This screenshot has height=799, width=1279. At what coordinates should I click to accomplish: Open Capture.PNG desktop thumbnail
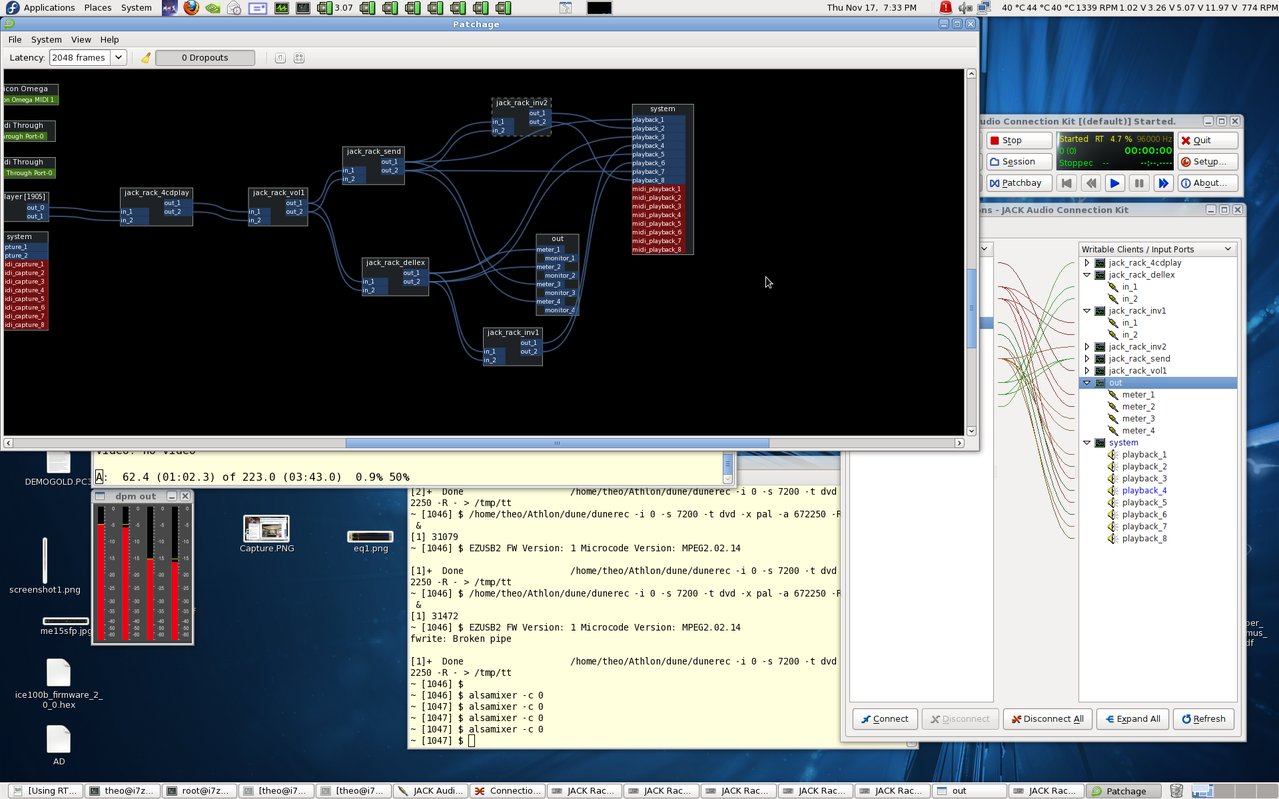[266, 528]
